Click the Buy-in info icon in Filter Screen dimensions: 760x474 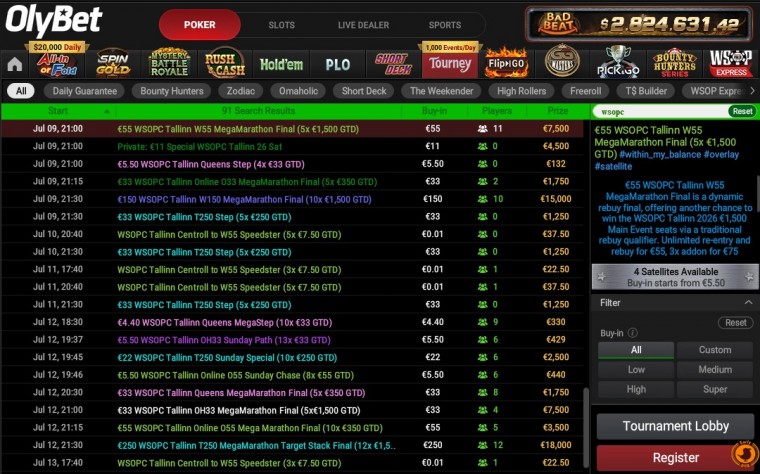(x=633, y=333)
